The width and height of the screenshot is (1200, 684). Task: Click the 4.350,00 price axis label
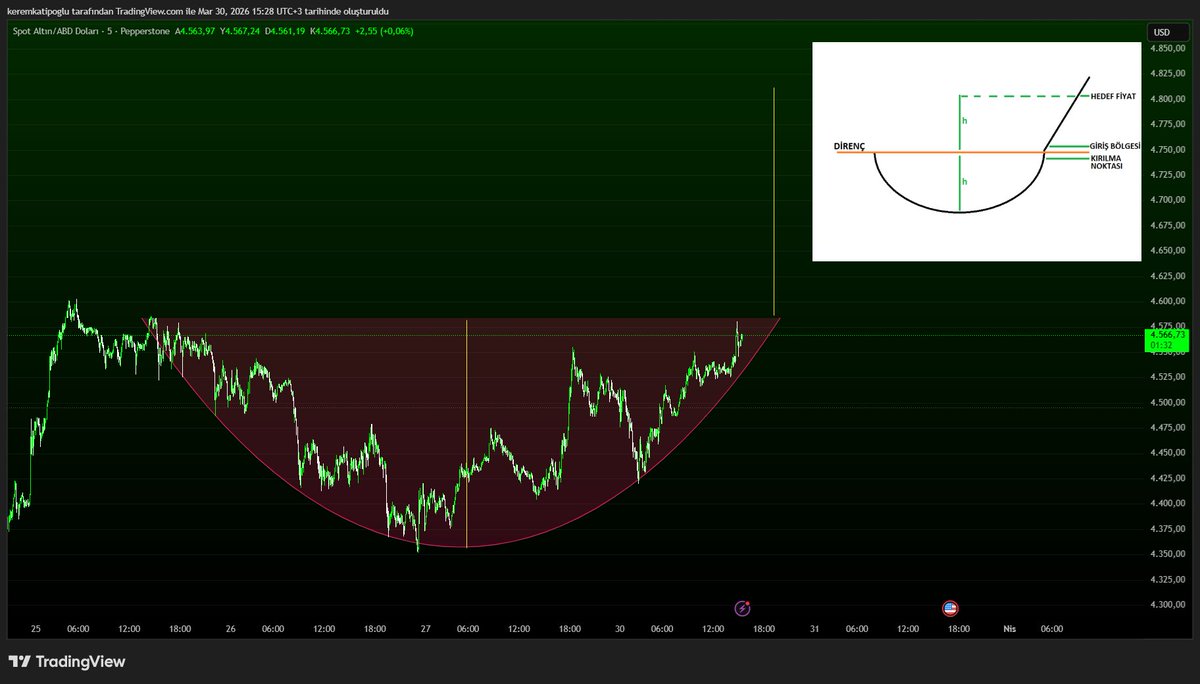[x=1169, y=554]
